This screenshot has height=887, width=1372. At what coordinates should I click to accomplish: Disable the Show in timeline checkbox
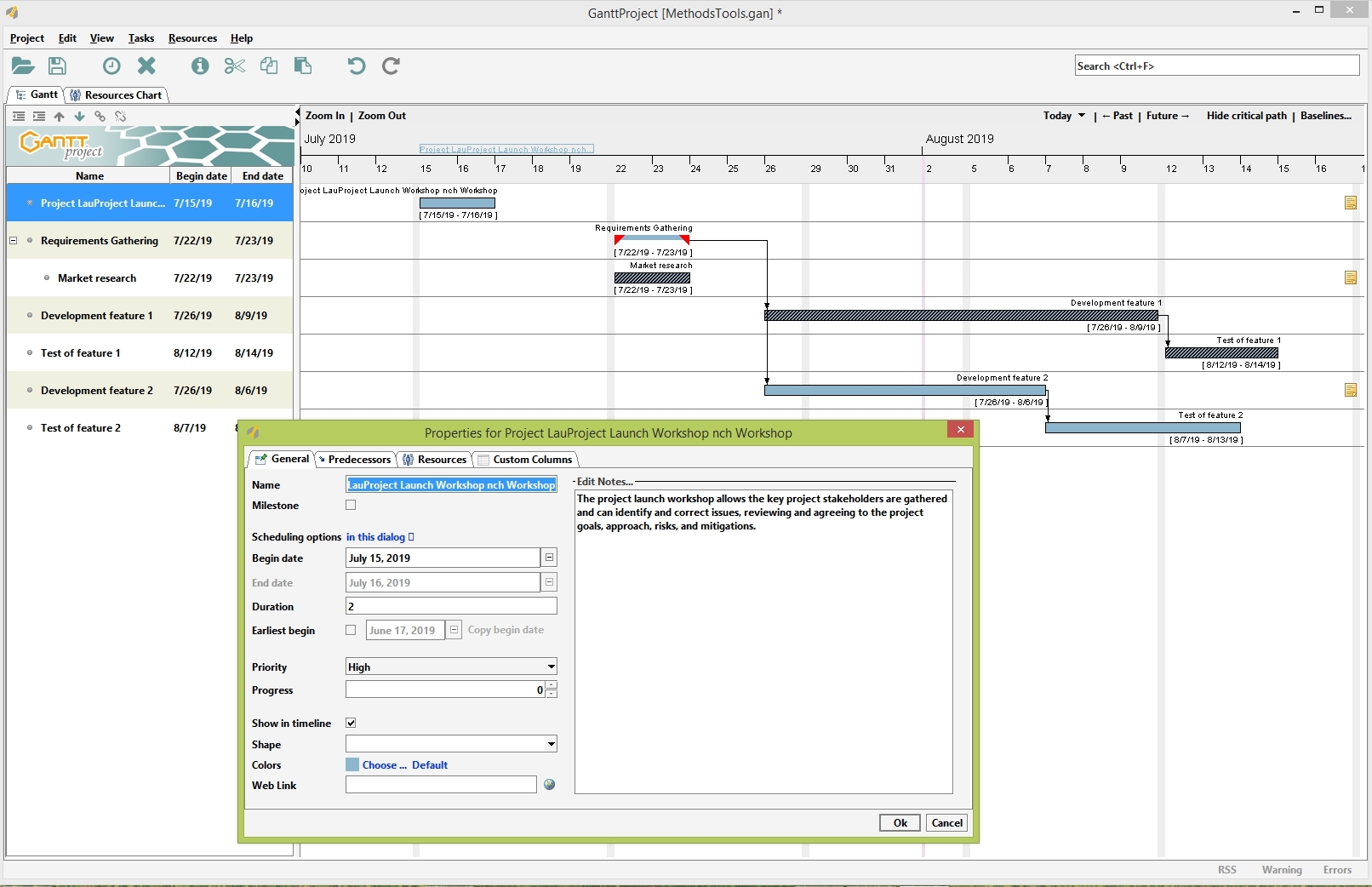(x=350, y=722)
